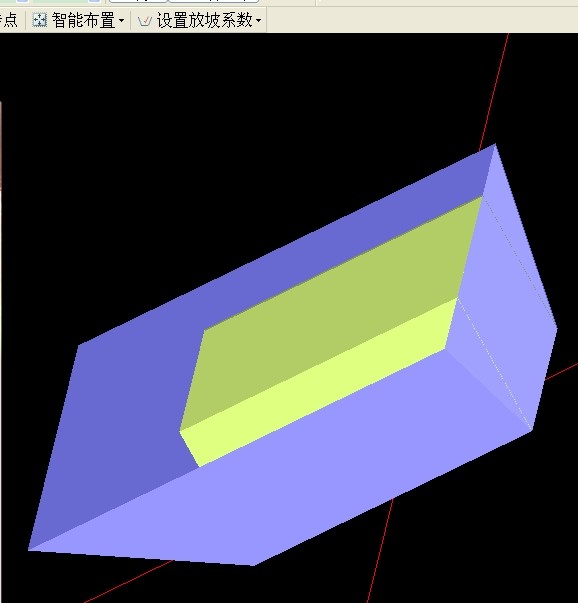Expand the 设置放坡系数 dropdown arrow

click(x=258, y=20)
